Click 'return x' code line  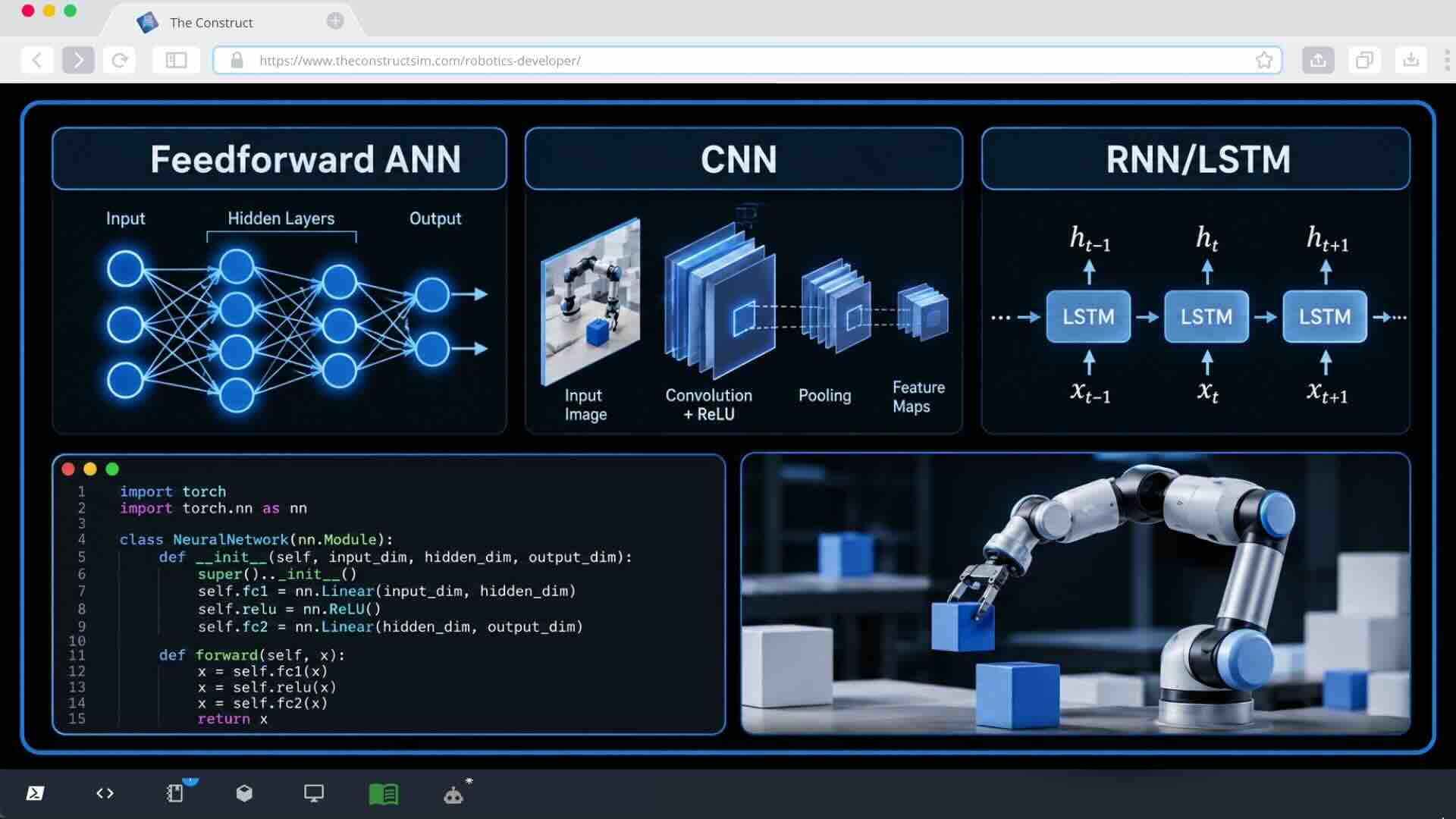pyautogui.click(x=232, y=719)
